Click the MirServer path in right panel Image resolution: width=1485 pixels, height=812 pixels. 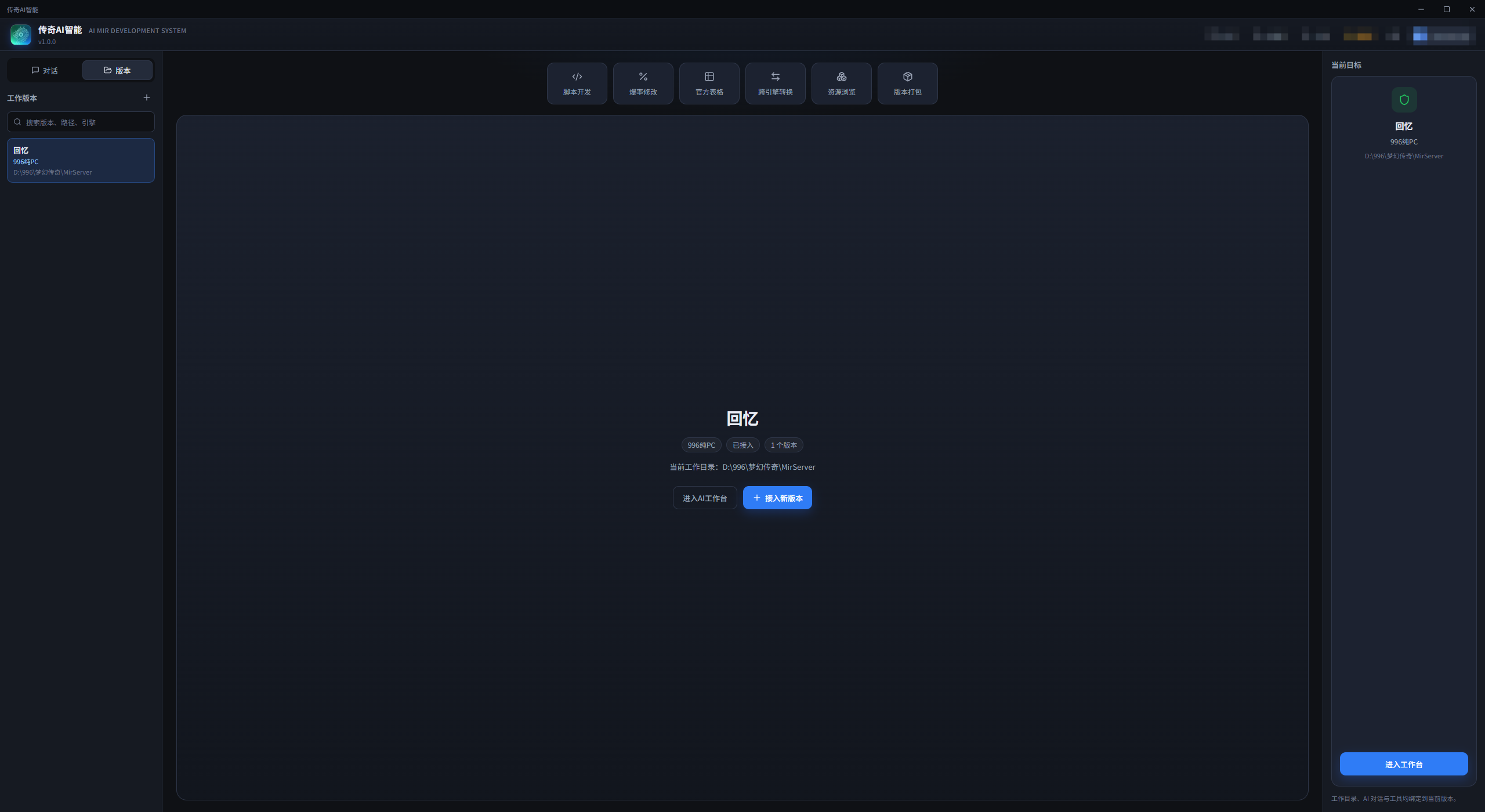coord(1404,156)
